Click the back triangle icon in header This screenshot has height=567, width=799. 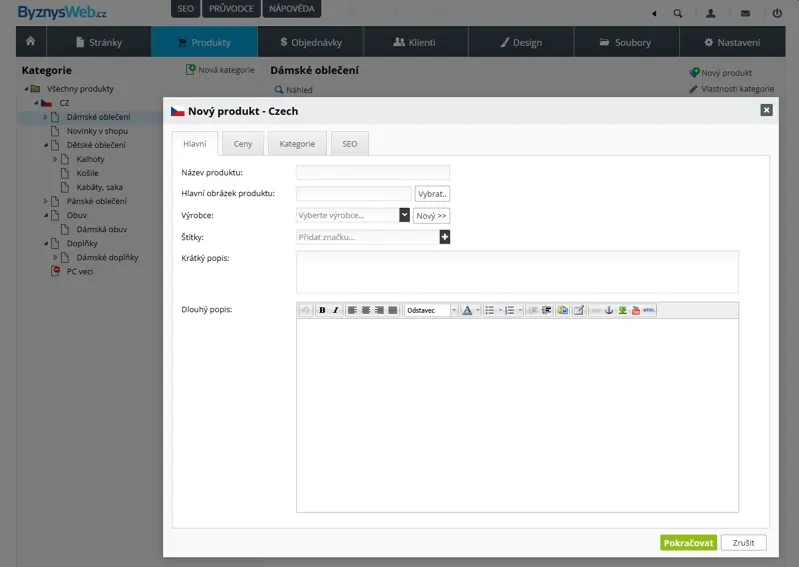click(x=654, y=14)
